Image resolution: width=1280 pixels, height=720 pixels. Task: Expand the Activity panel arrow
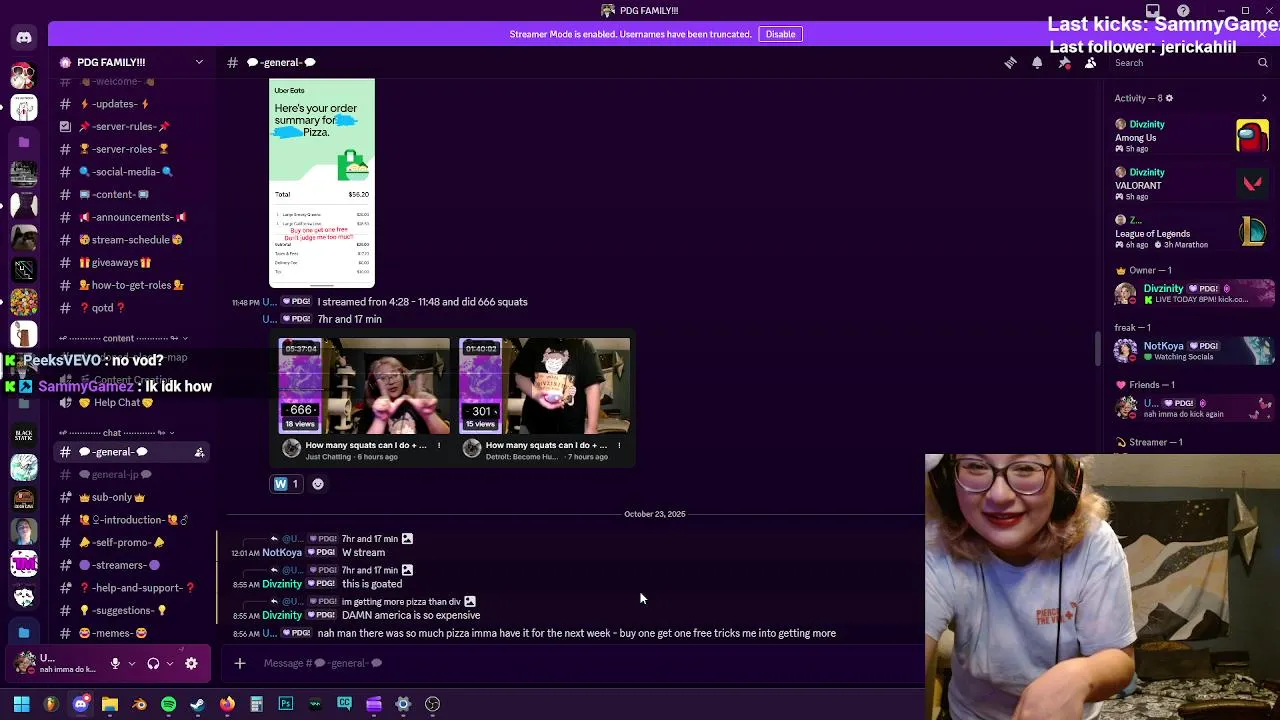pos(1264,98)
